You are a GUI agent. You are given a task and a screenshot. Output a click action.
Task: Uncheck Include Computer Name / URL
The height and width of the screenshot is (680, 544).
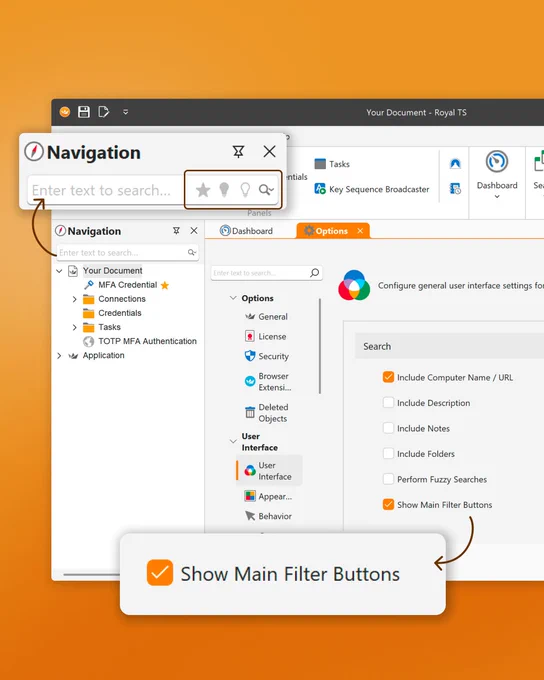388,377
